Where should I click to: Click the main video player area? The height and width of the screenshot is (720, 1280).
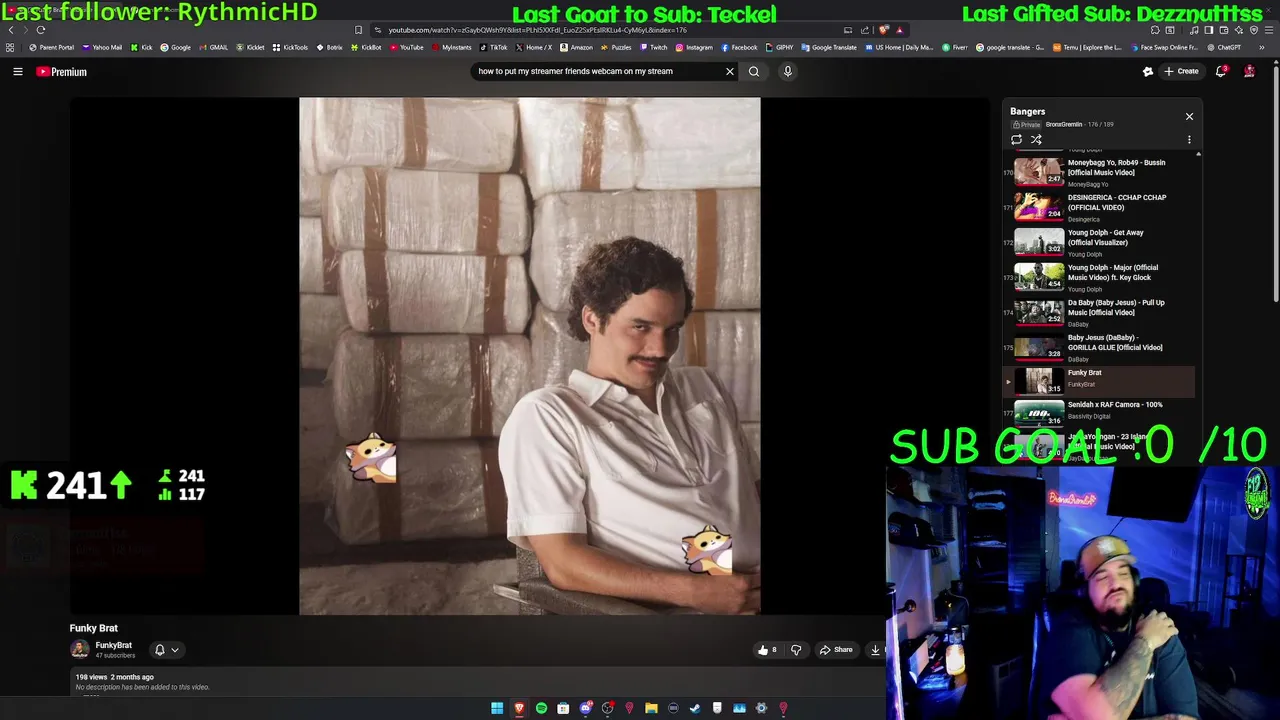pyautogui.click(x=529, y=356)
